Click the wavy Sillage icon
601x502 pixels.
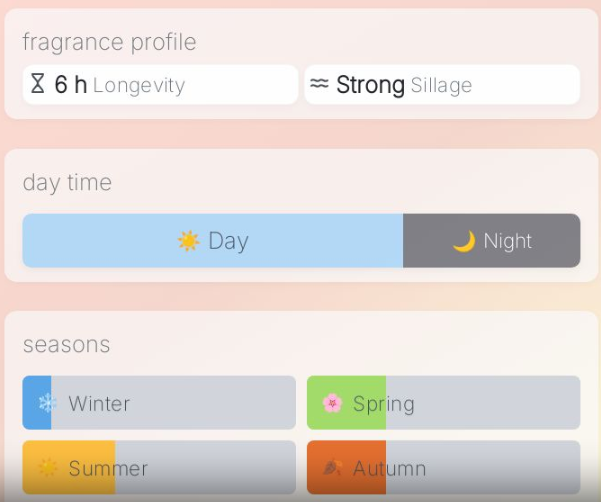(319, 85)
